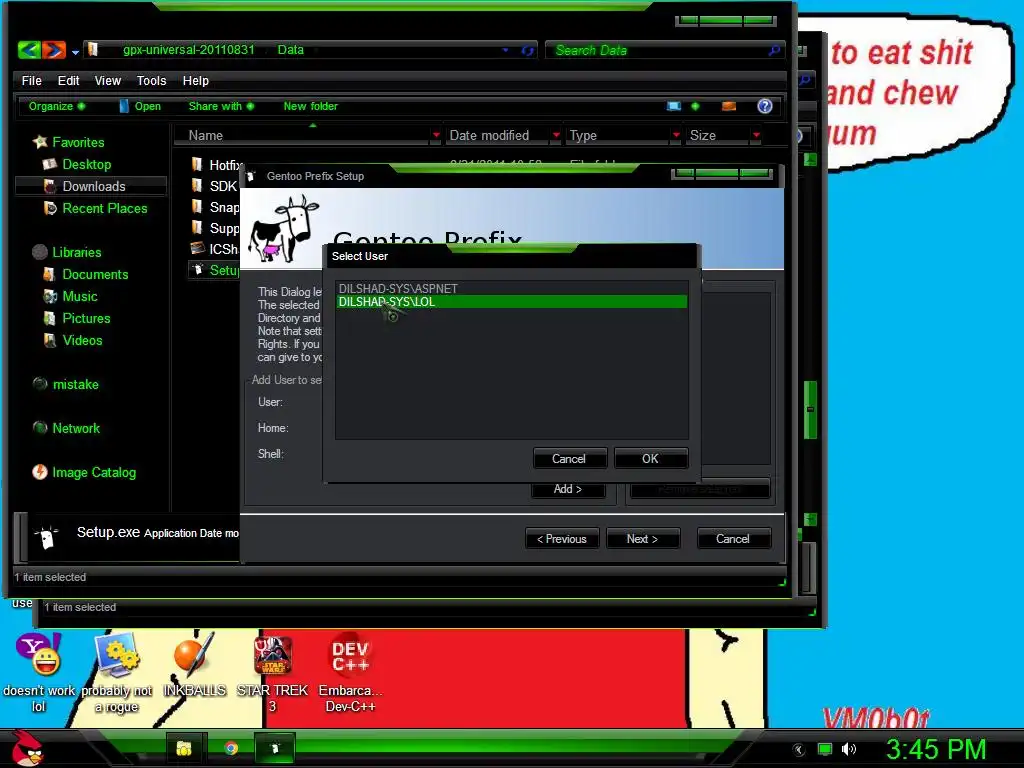The width and height of the screenshot is (1024, 768).
Task: Select Recent Places under Favorites
Action: coord(104,208)
